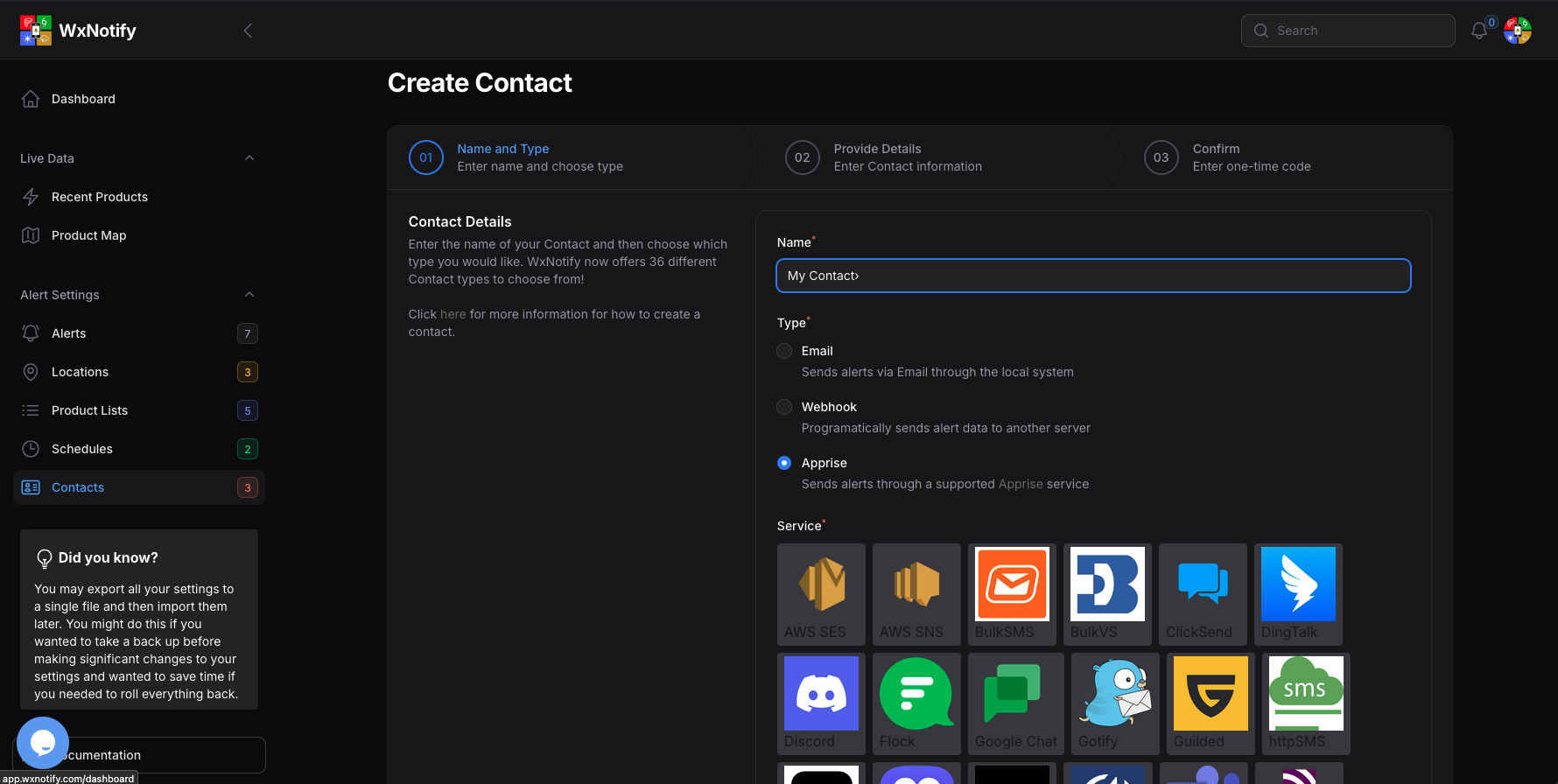The image size is (1558, 784).
Task: Open the Product Map page
Action: pyautogui.click(x=88, y=235)
